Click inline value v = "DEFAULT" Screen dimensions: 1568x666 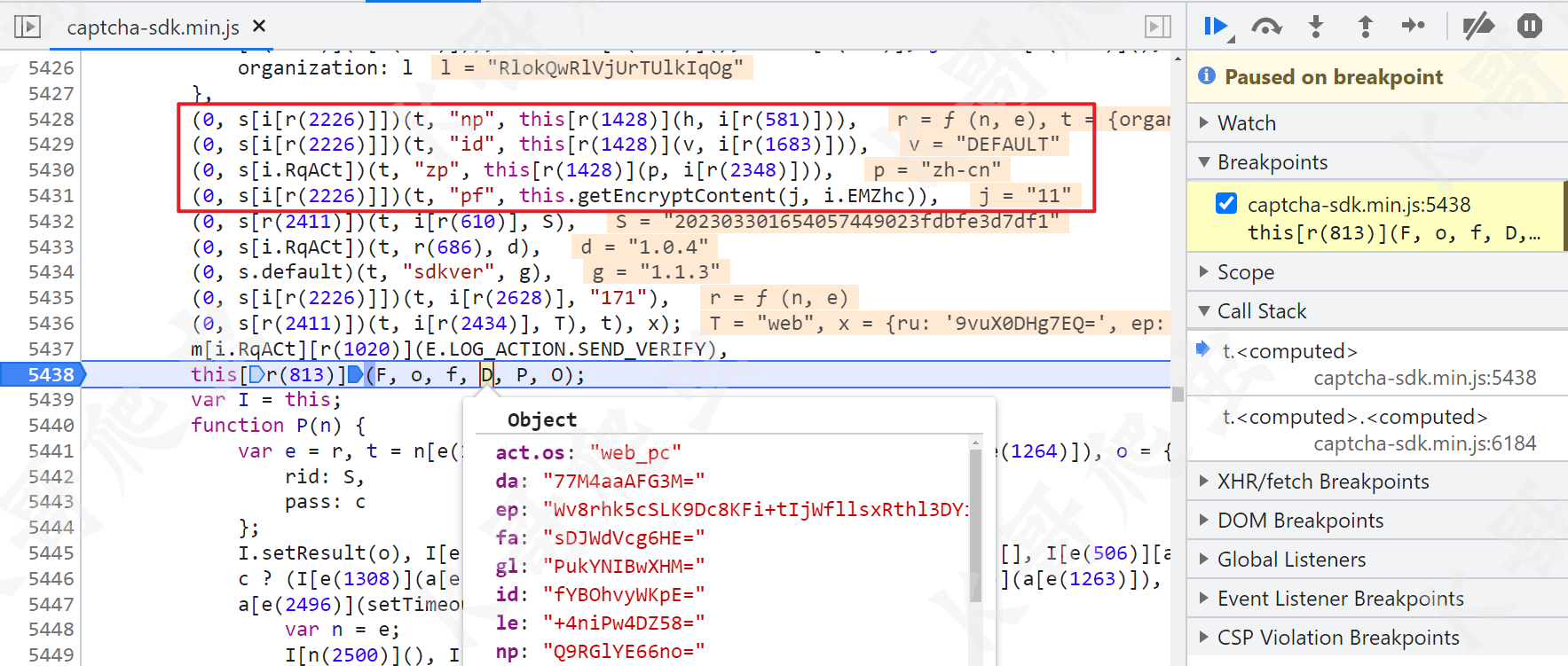coord(984,145)
